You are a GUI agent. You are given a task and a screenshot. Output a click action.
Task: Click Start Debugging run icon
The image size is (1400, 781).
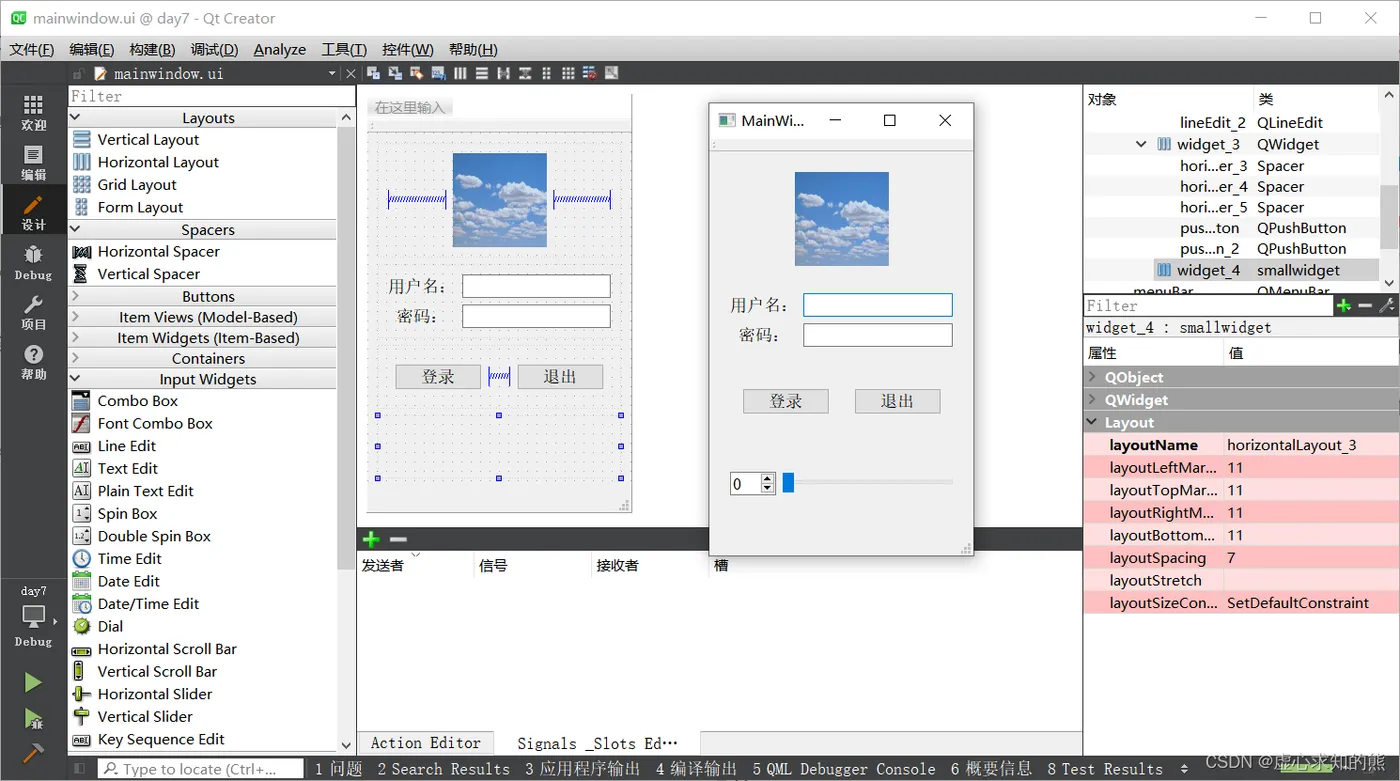pos(33,718)
